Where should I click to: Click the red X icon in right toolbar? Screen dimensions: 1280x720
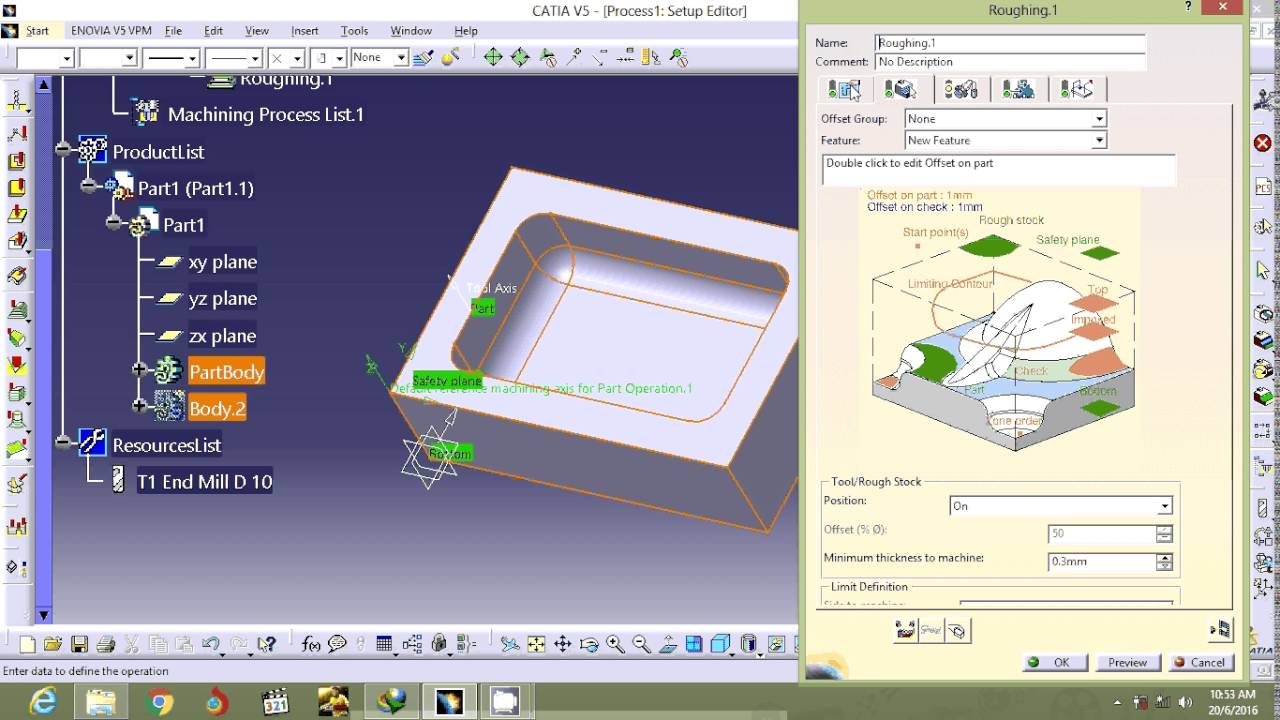1262,143
